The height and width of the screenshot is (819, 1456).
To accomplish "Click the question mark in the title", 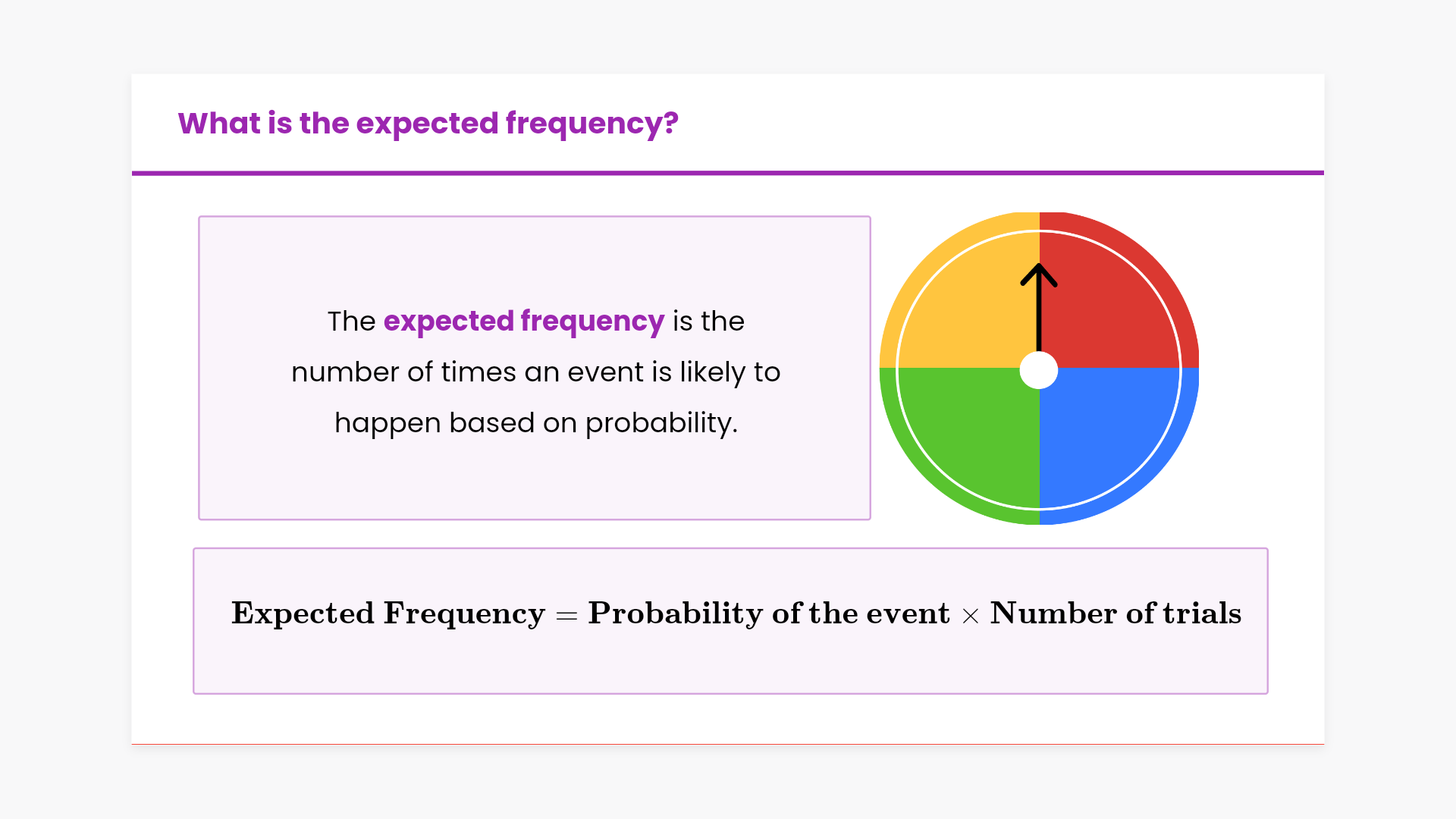I will [x=670, y=124].
